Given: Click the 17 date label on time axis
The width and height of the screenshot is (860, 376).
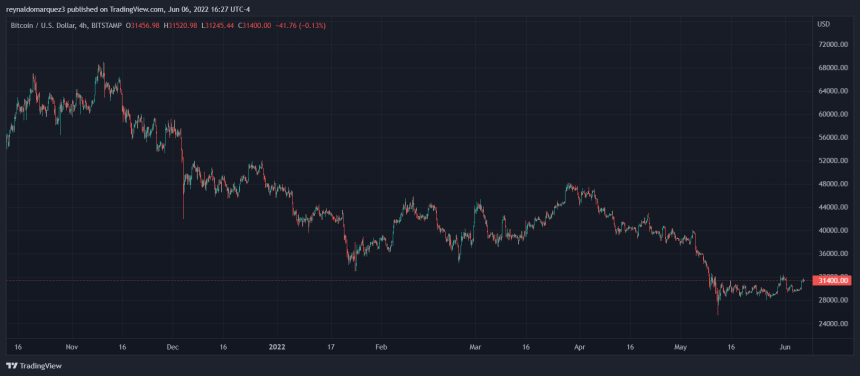Looking at the screenshot, I should click(331, 347).
